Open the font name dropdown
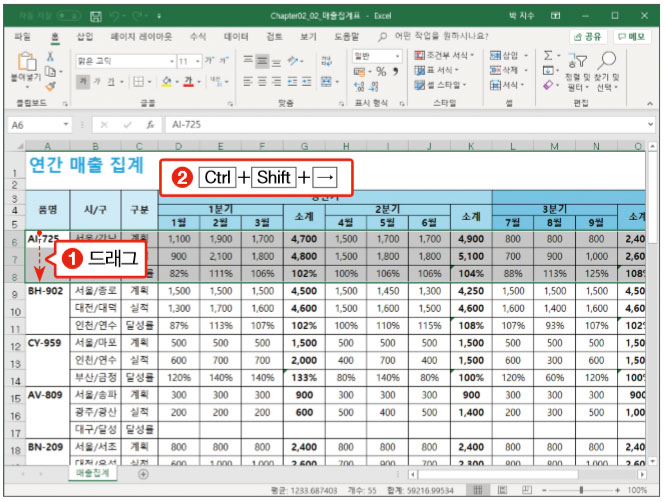The height and width of the screenshot is (502, 665). pyautogui.click(x=172, y=61)
